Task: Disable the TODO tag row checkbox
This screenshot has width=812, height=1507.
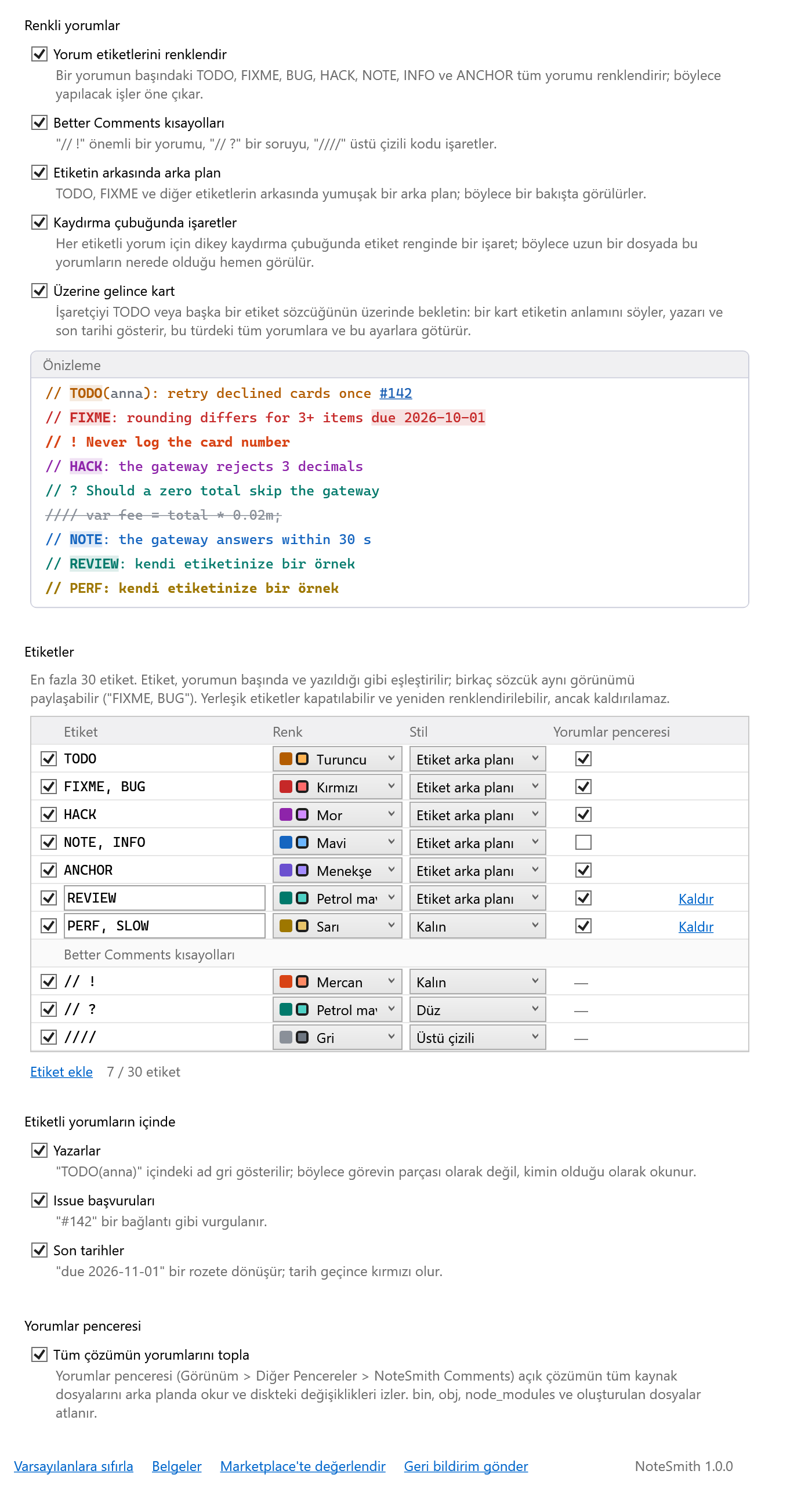Action: pyautogui.click(x=49, y=759)
